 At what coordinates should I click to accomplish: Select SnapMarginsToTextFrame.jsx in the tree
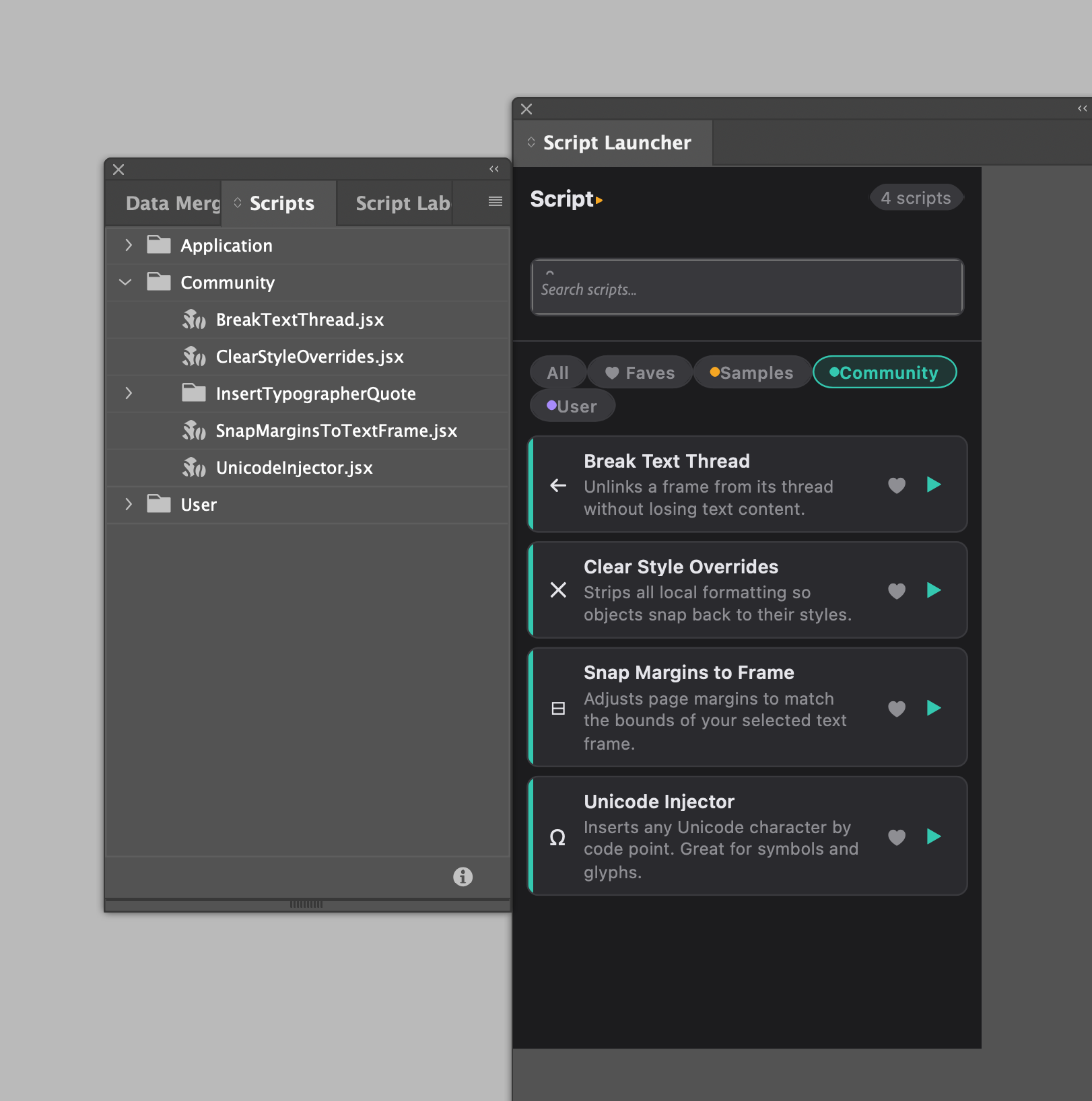click(308, 431)
